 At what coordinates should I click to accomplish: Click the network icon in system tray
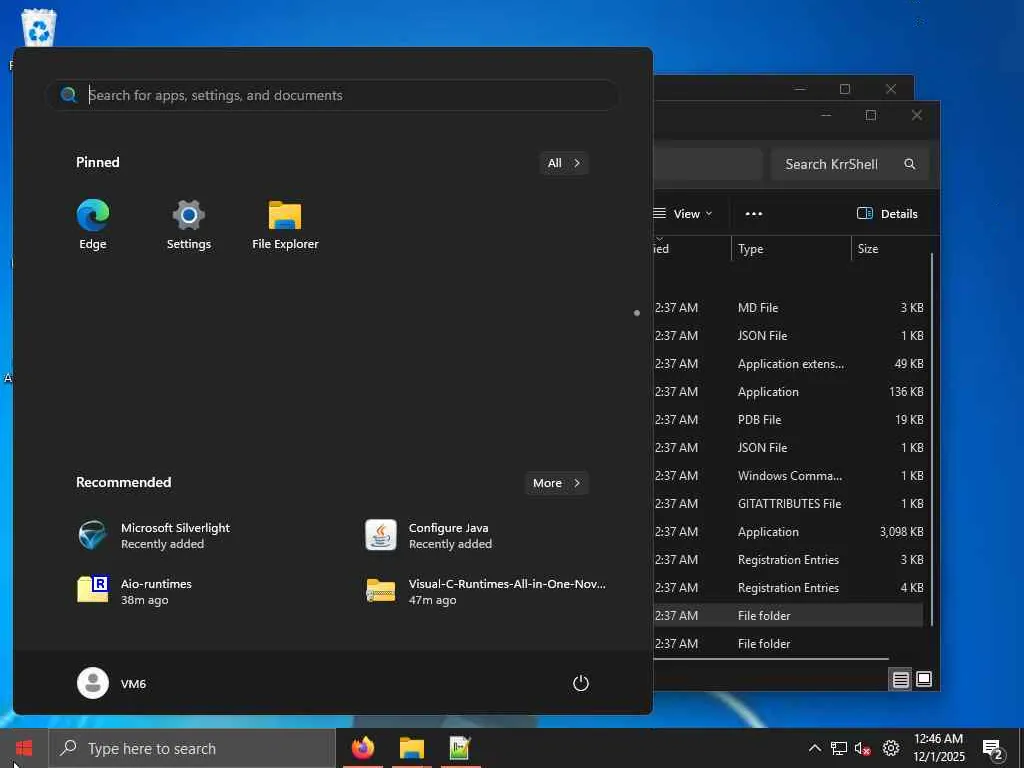839,748
